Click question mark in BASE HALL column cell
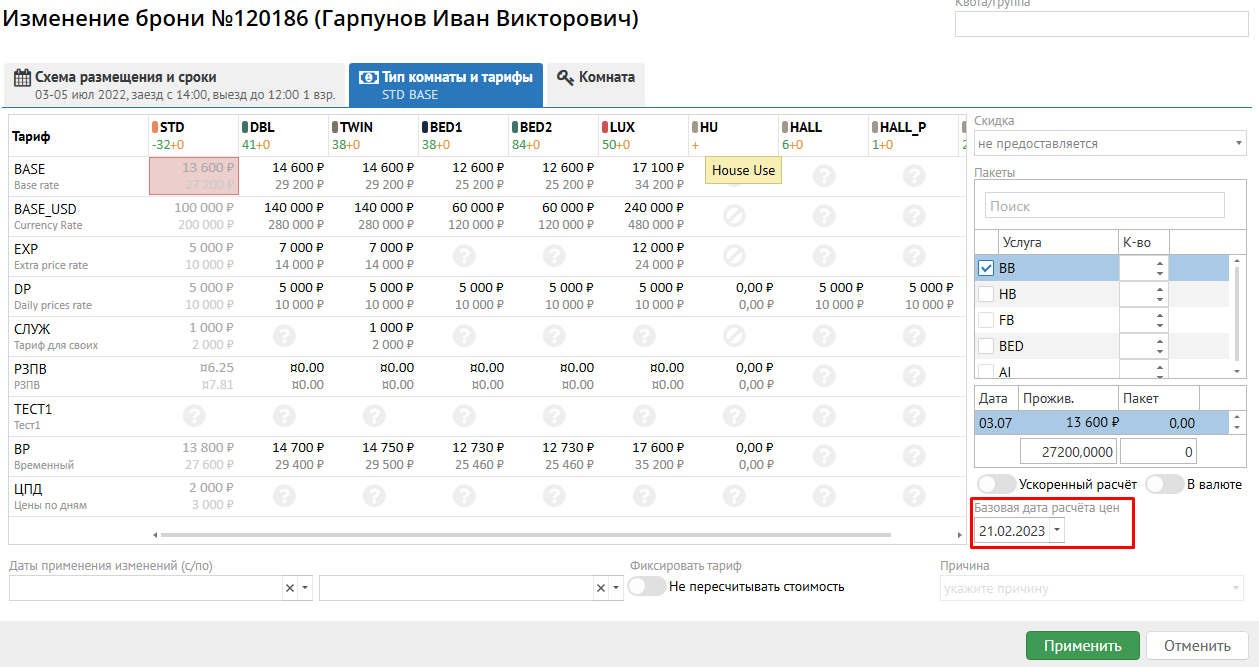The width and height of the screenshot is (1259, 667). (824, 175)
